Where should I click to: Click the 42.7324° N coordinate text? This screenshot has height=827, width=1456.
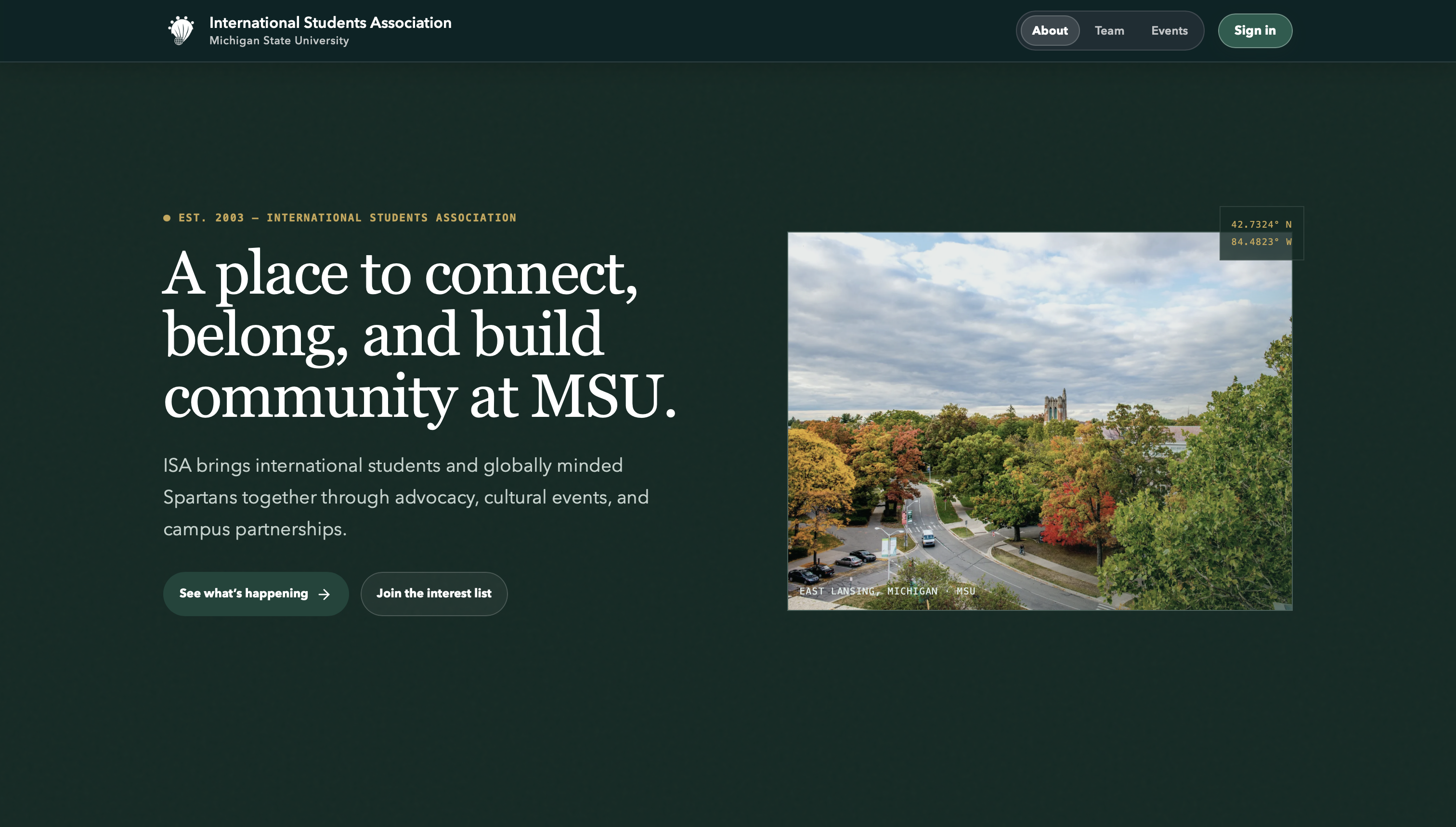point(1261,224)
